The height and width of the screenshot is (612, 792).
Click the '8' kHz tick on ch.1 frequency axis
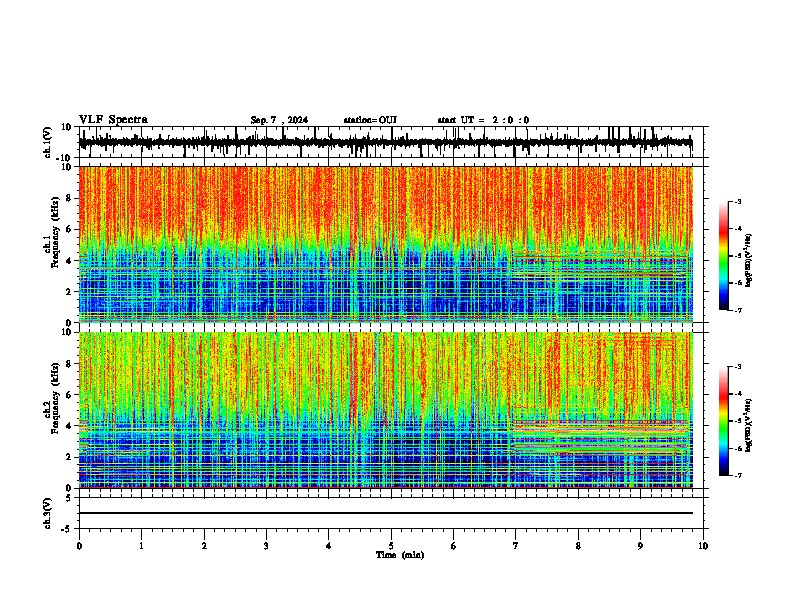click(70, 198)
